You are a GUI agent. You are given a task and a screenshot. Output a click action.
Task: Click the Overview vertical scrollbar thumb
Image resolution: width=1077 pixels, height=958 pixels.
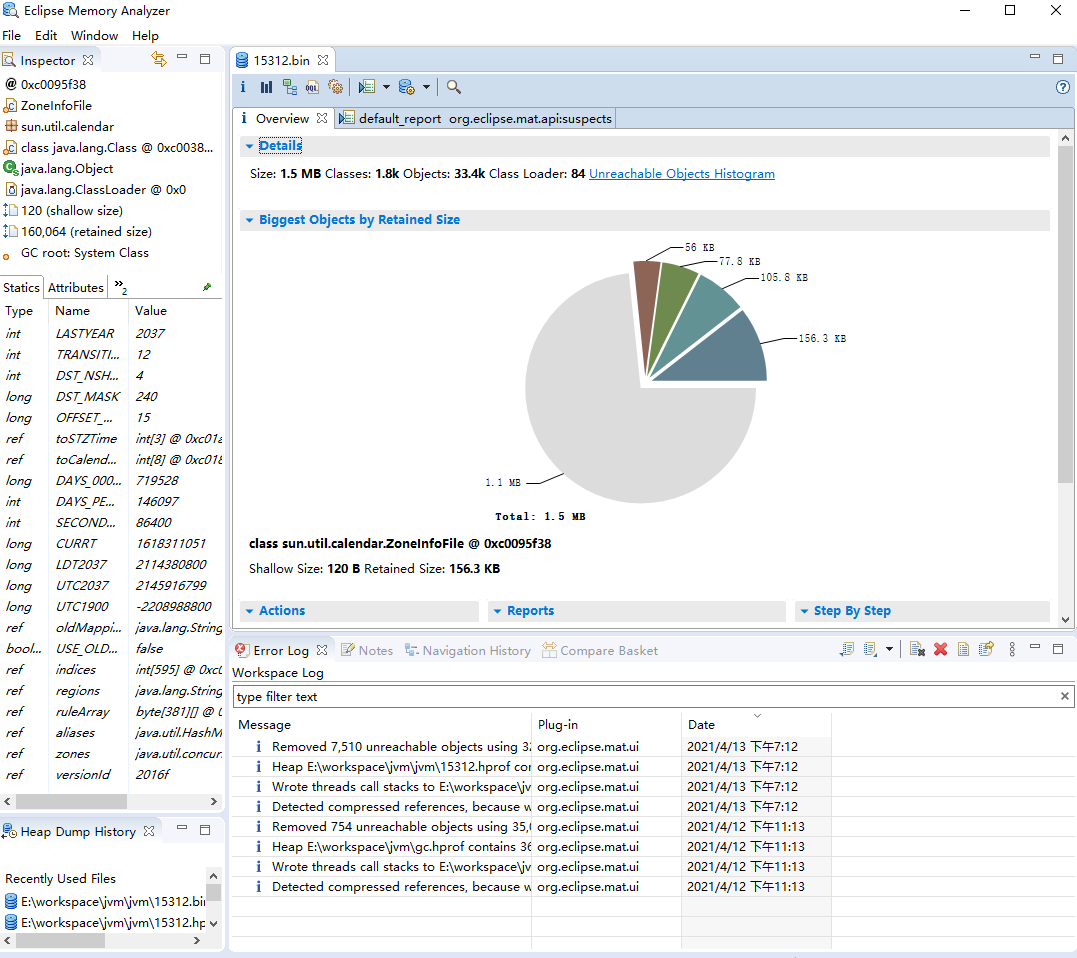1065,314
